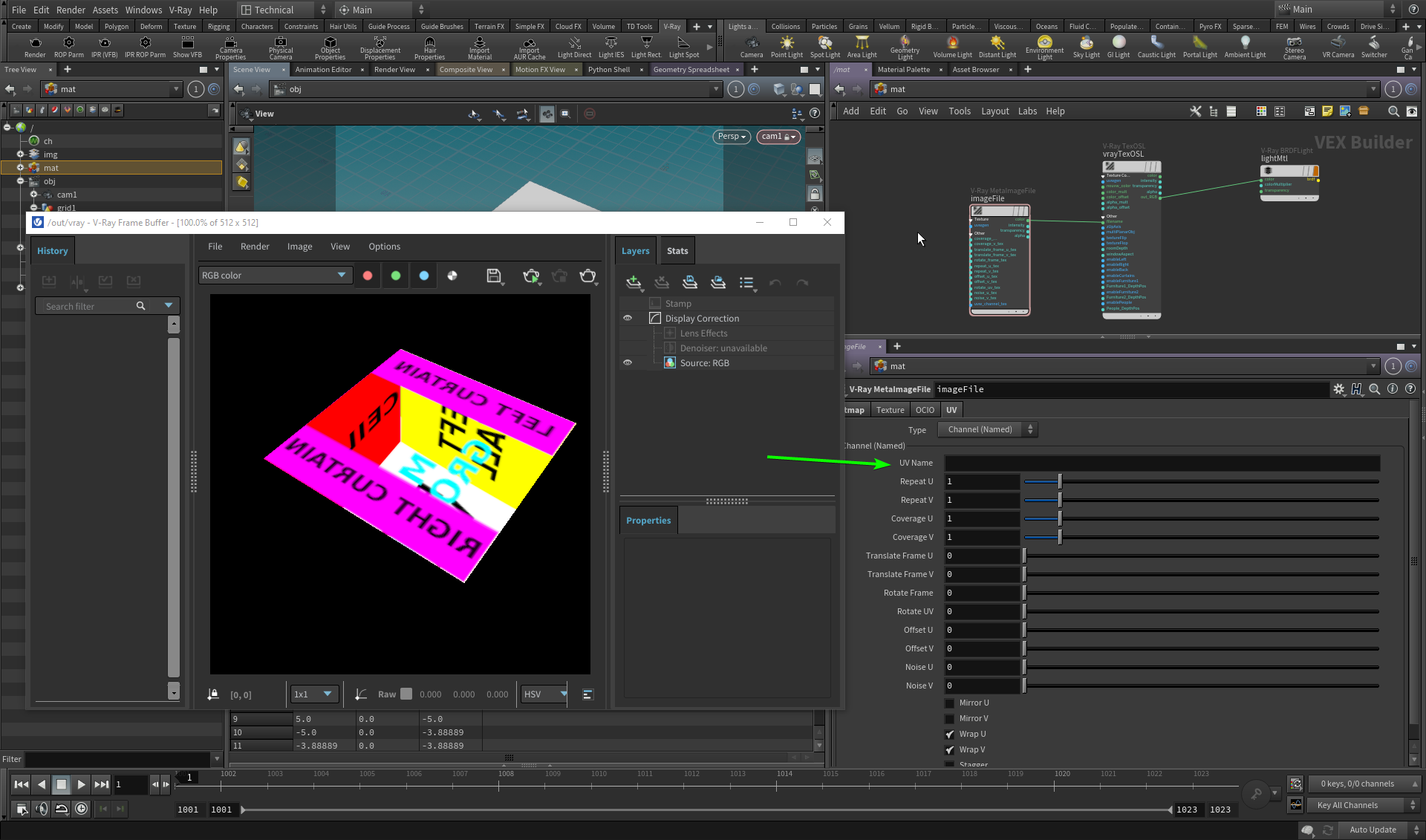Switch to the Material Palette tab
This screenshot has height=840, width=1426.
pyautogui.click(x=903, y=70)
